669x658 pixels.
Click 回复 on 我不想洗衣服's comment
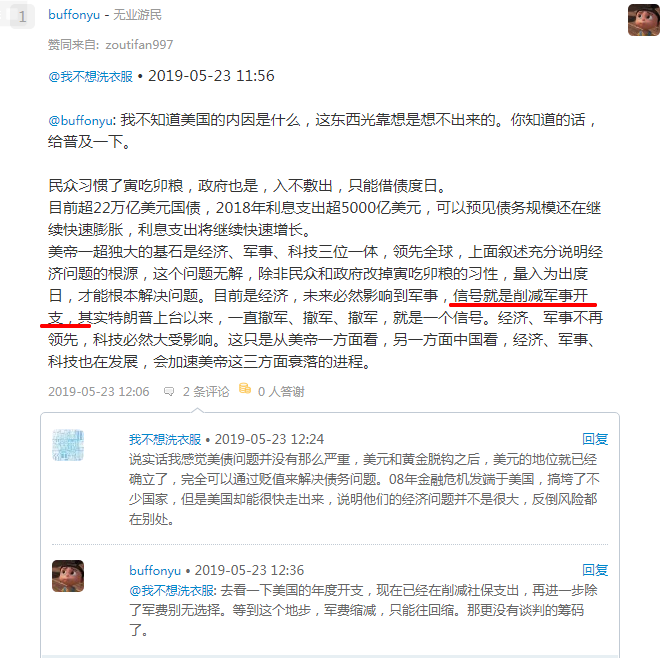pyautogui.click(x=595, y=439)
